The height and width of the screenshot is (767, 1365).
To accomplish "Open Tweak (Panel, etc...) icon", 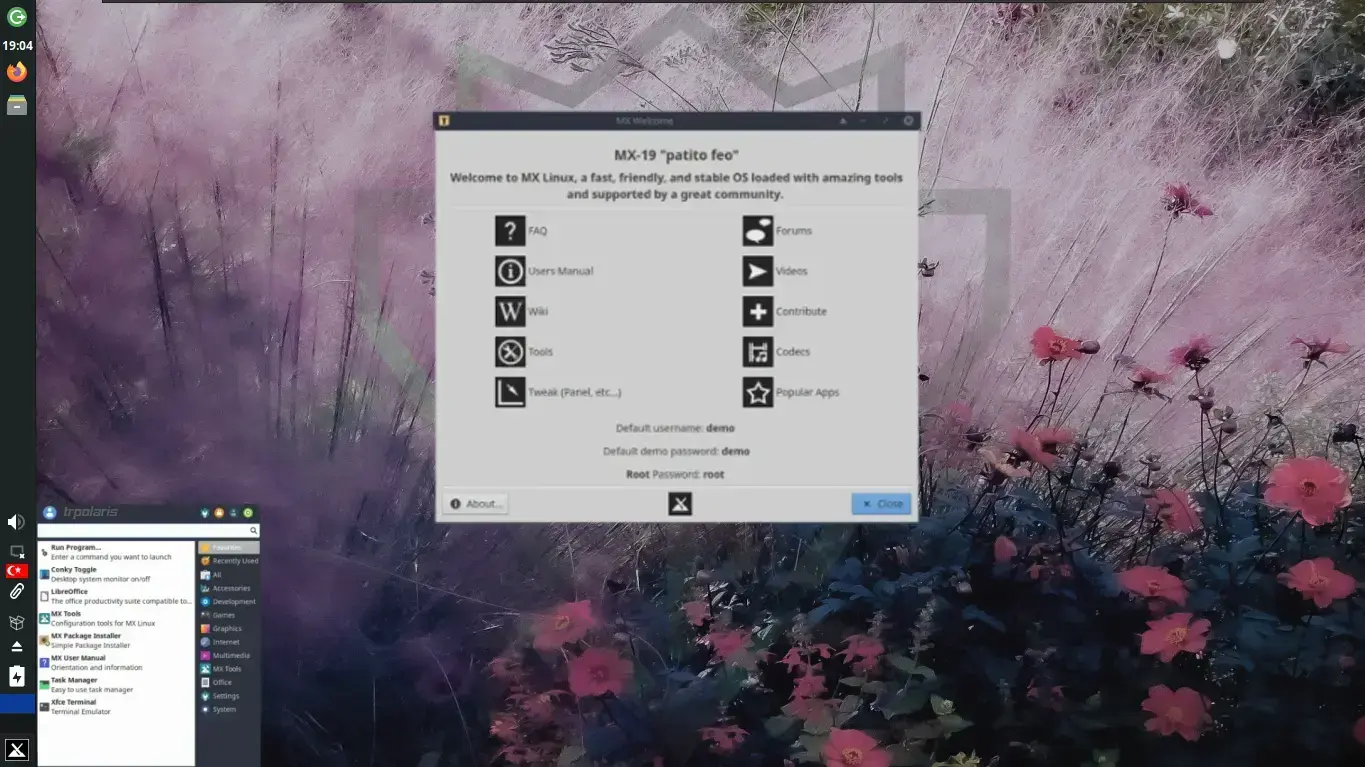I will [x=510, y=392].
